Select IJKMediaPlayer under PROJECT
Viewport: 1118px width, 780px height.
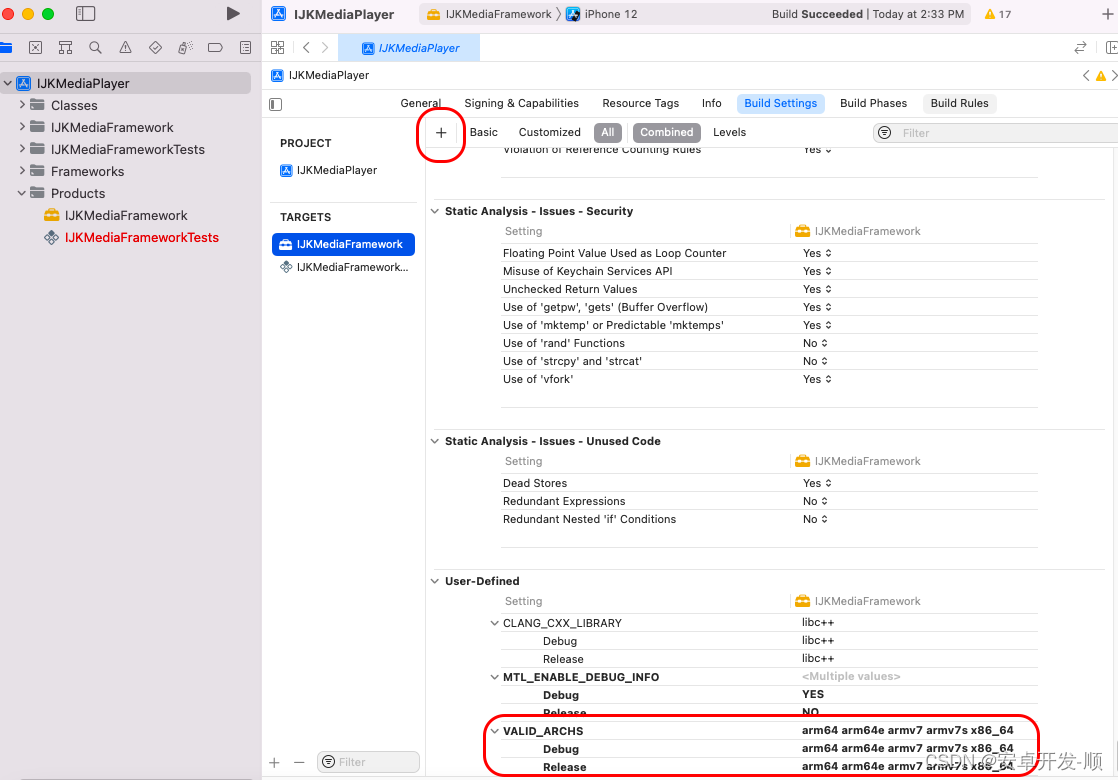(329, 170)
